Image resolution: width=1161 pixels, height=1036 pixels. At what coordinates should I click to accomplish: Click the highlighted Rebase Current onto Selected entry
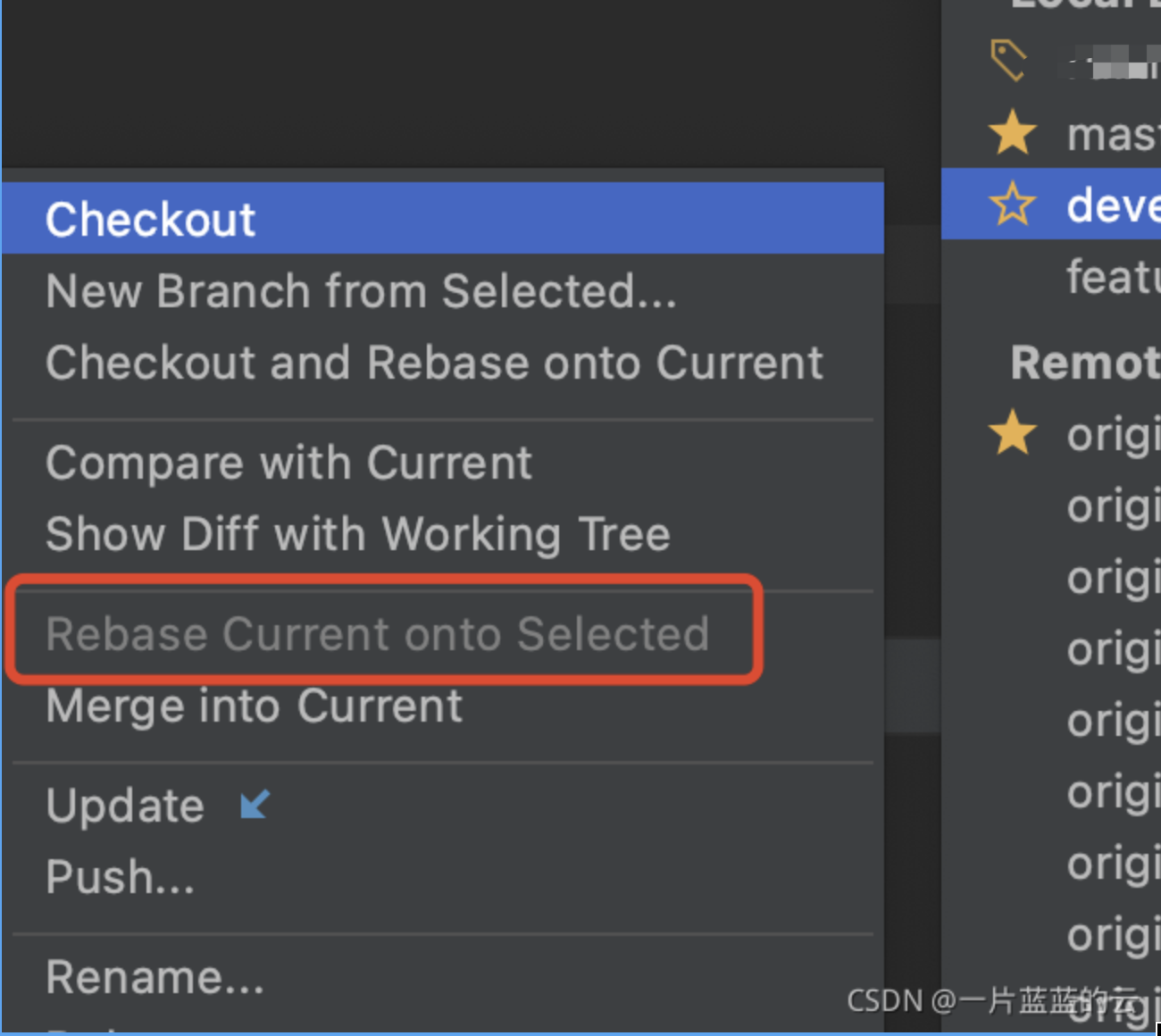click(378, 634)
